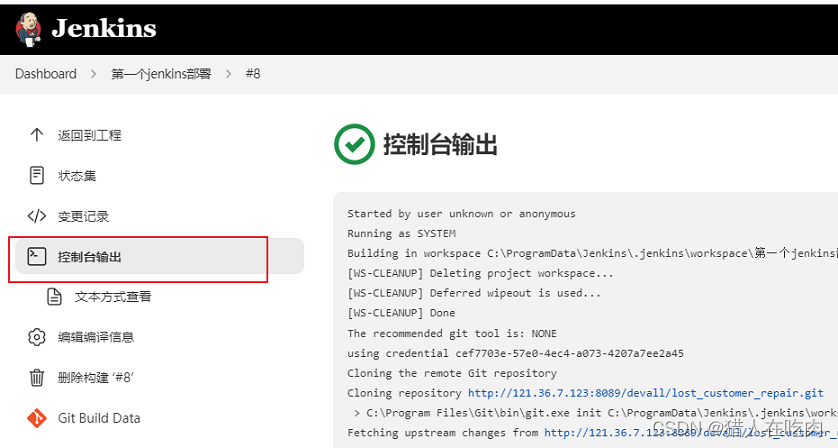
Task: Expand chevron after Dashboard breadcrumb
Action: 94,74
